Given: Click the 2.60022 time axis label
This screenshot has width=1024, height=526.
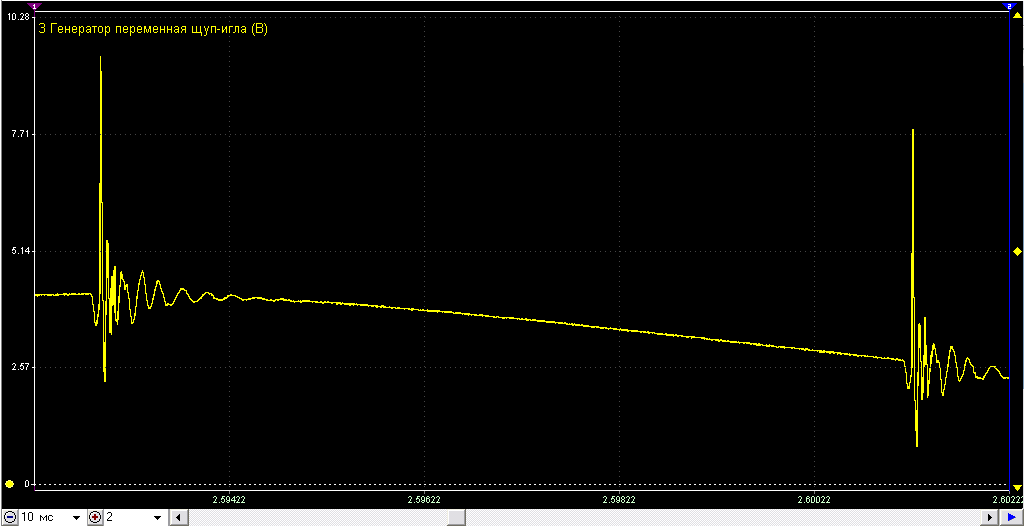Looking at the screenshot, I should click(814, 499).
